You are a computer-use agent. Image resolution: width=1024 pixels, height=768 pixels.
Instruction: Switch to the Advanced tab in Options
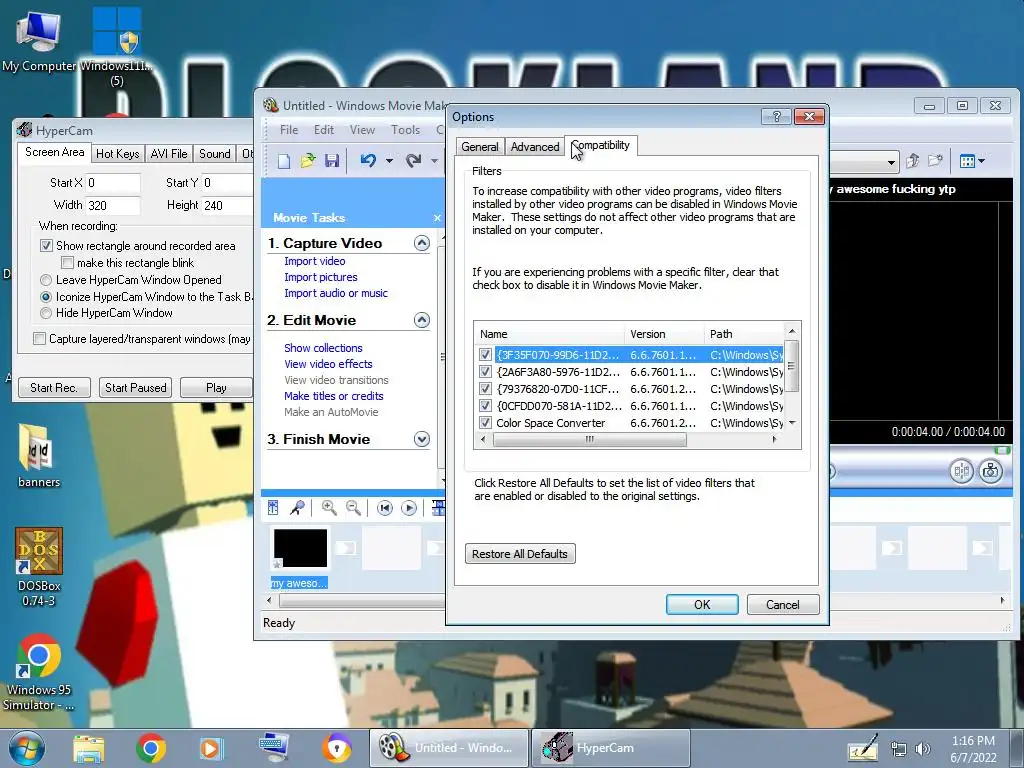coord(535,147)
